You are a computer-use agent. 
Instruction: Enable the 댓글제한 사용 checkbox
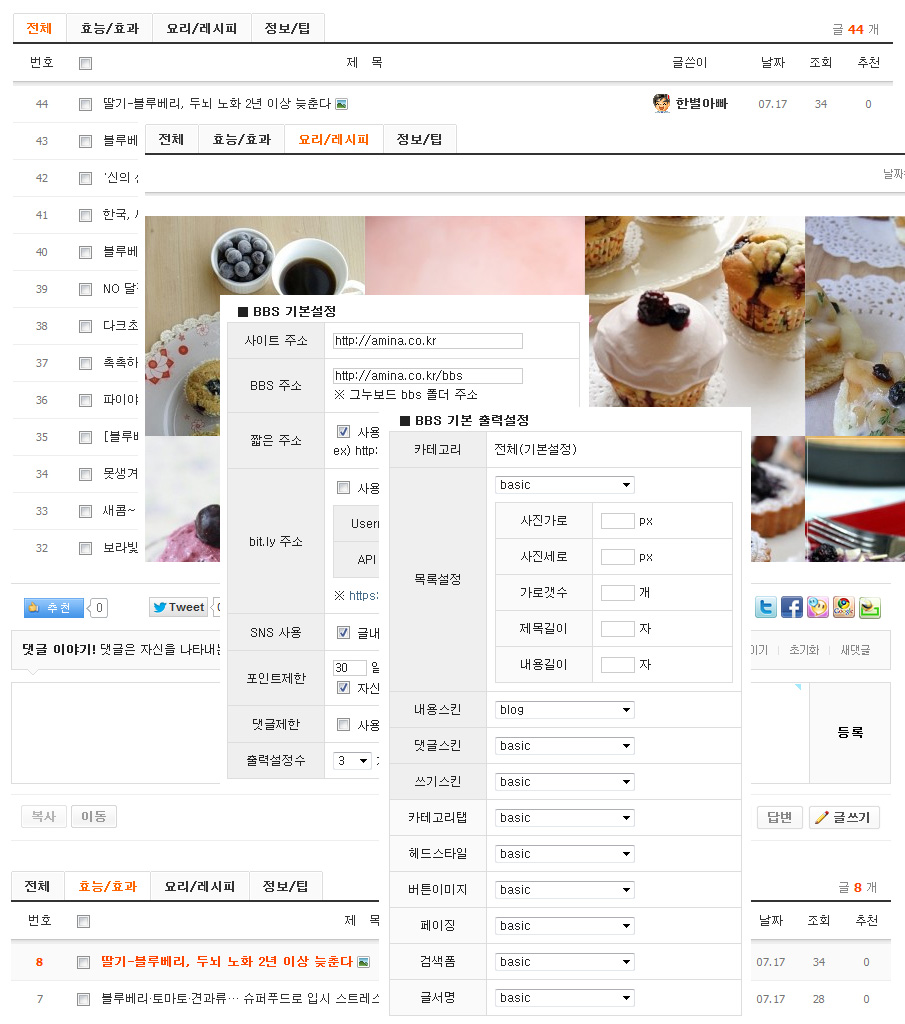click(x=343, y=724)
